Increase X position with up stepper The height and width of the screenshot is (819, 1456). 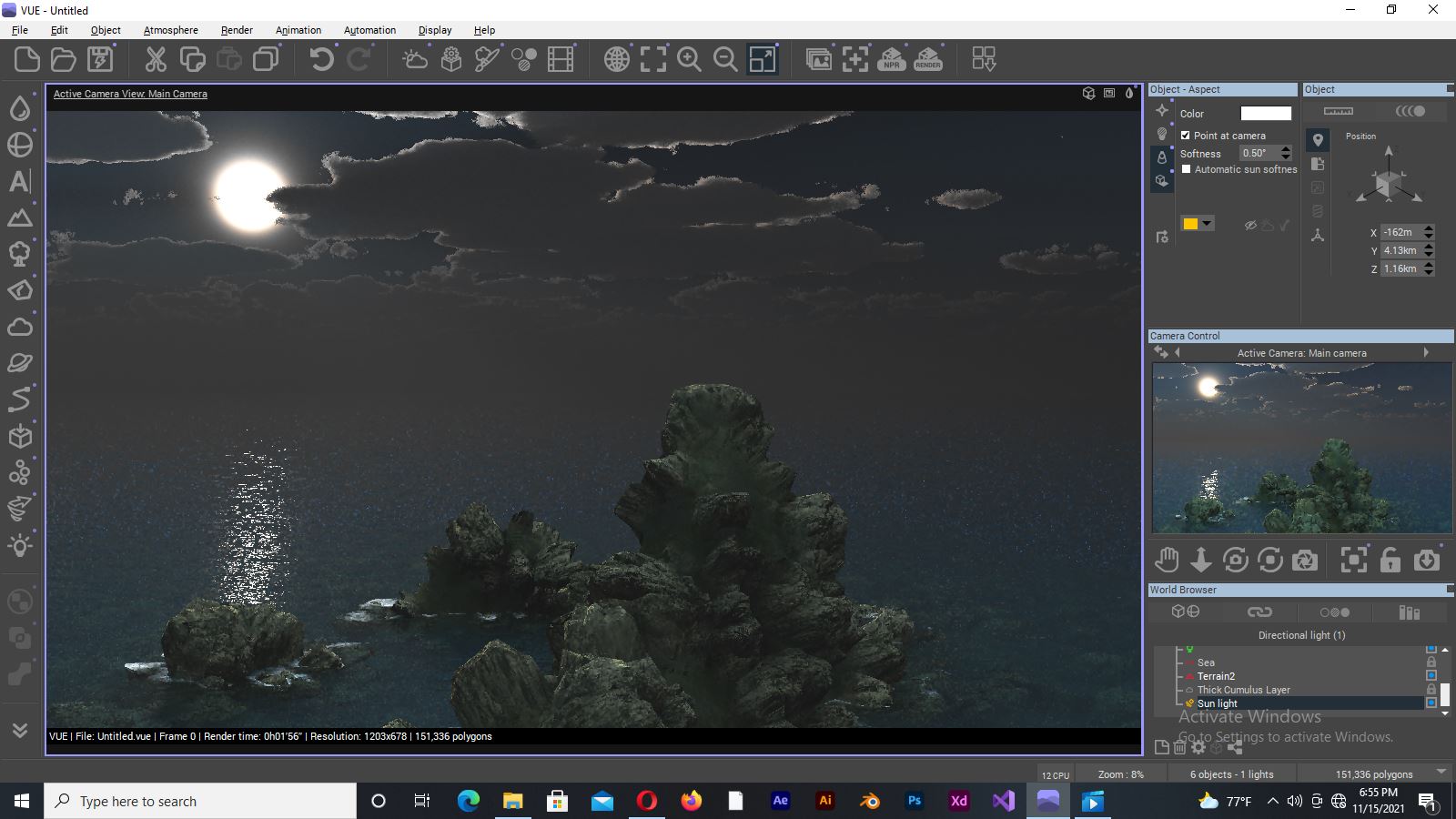click(x=1429, y=228)
